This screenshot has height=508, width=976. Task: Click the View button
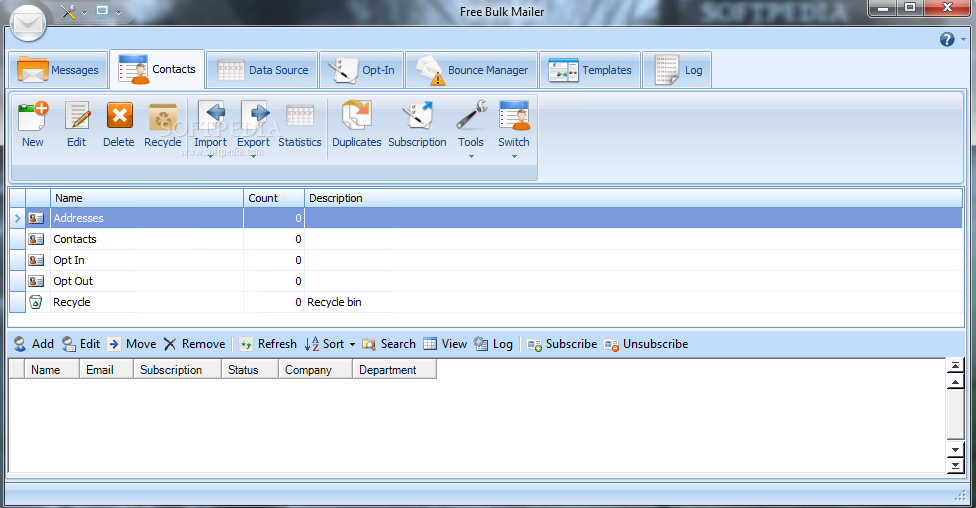445,344
